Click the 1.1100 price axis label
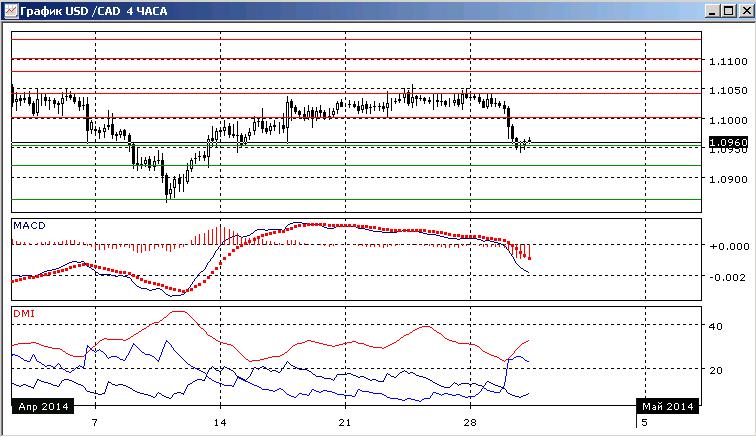 [729, 62]
